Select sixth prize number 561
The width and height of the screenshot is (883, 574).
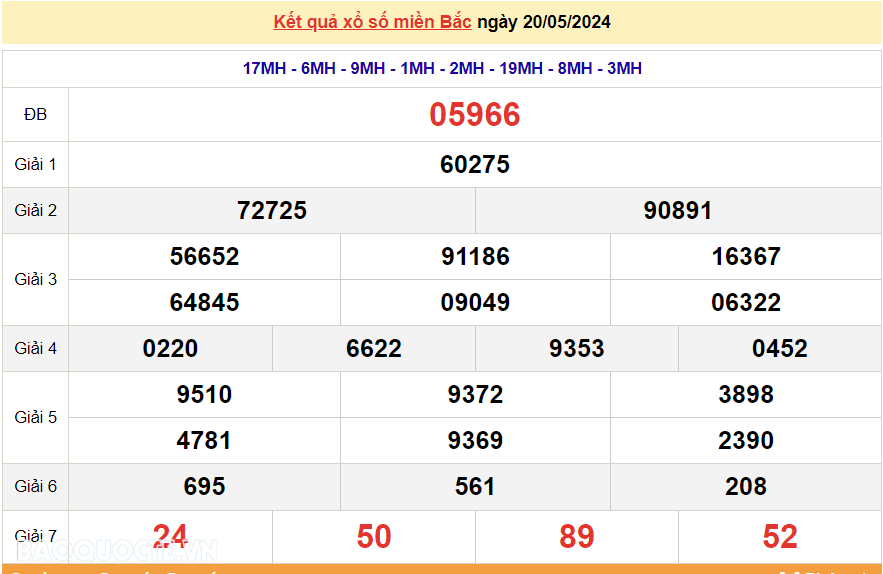tap(475, 486)
